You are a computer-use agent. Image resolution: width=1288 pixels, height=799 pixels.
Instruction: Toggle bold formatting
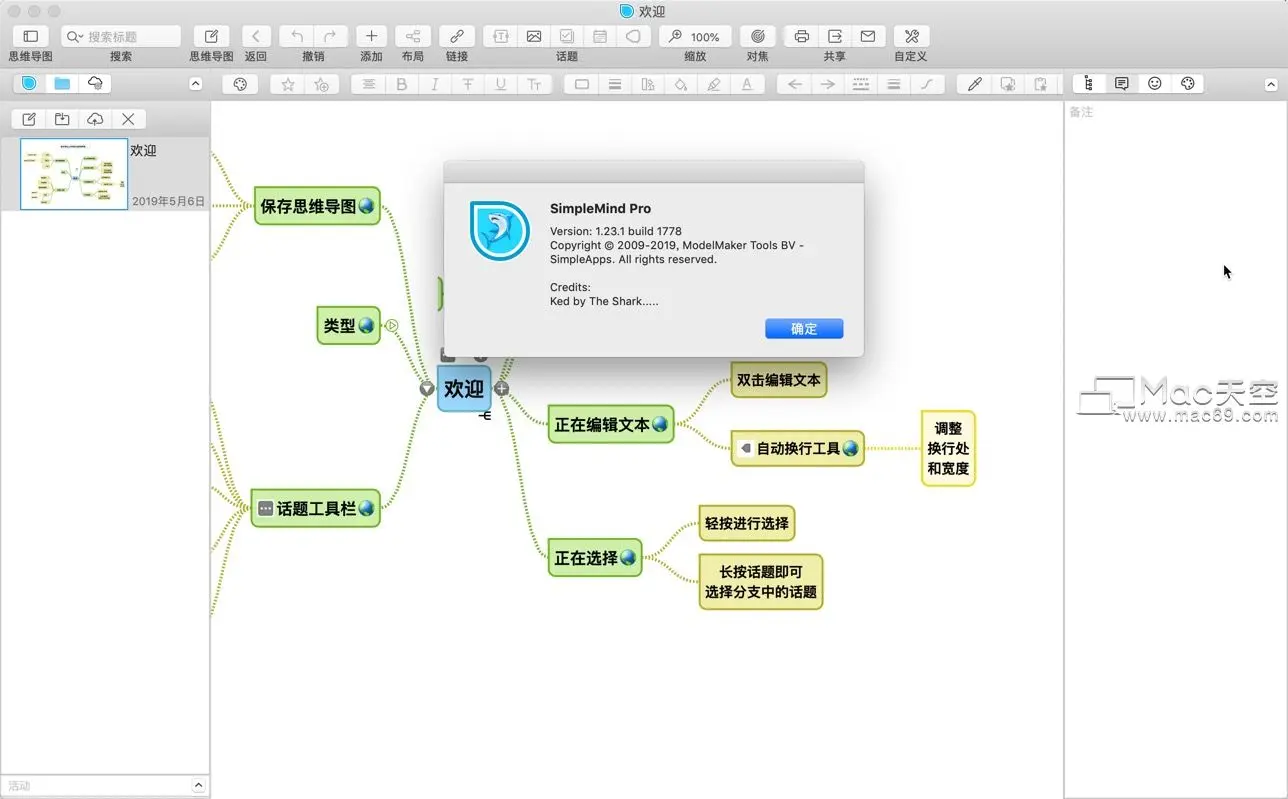(x=402, y=84)
